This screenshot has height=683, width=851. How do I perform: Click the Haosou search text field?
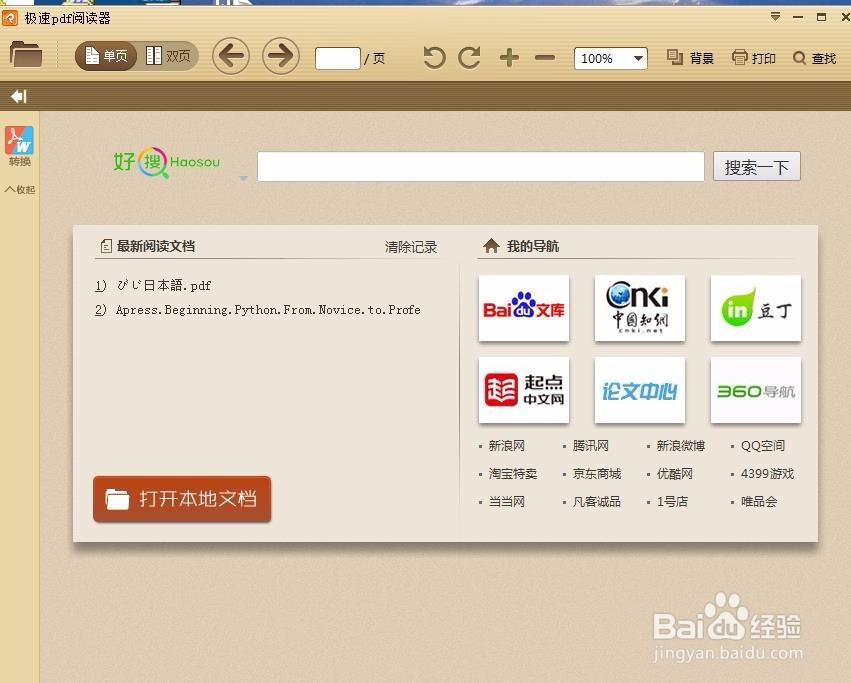(481, 166)
